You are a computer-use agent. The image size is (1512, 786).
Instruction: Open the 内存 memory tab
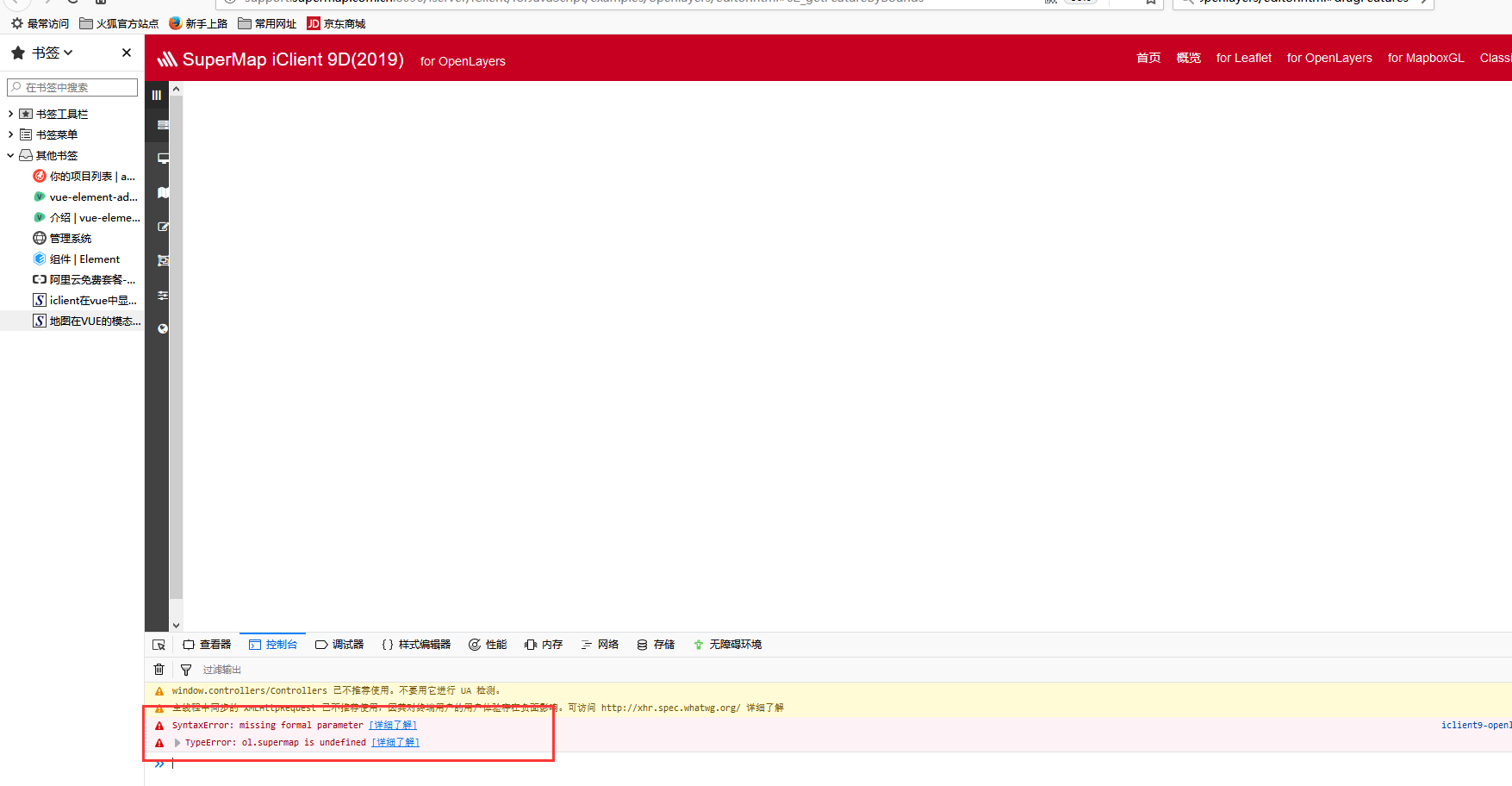click(x=544, y=645)
